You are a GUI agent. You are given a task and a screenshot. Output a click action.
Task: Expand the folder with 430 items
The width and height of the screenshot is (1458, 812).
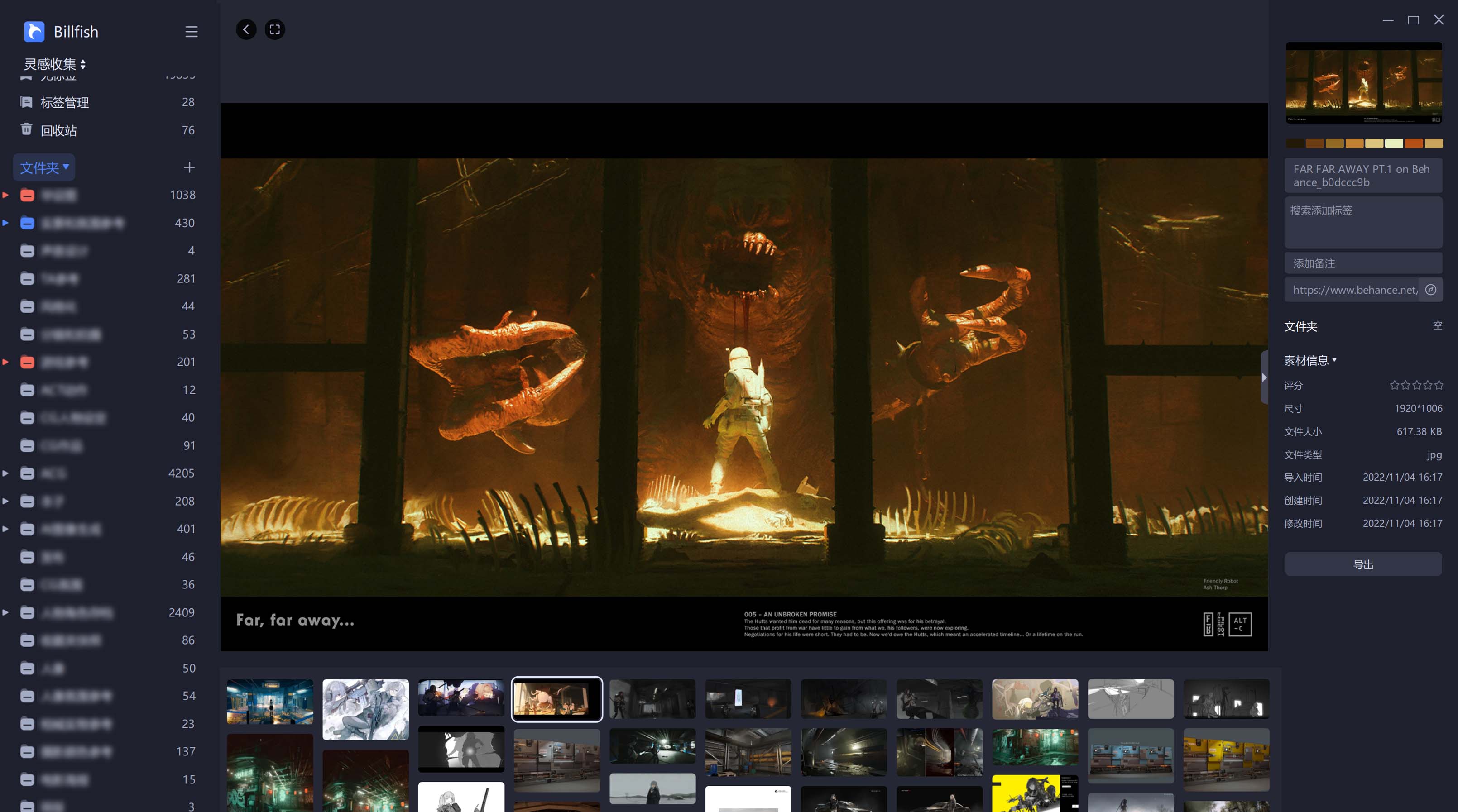pyautogui.click(x=5, y=223)
